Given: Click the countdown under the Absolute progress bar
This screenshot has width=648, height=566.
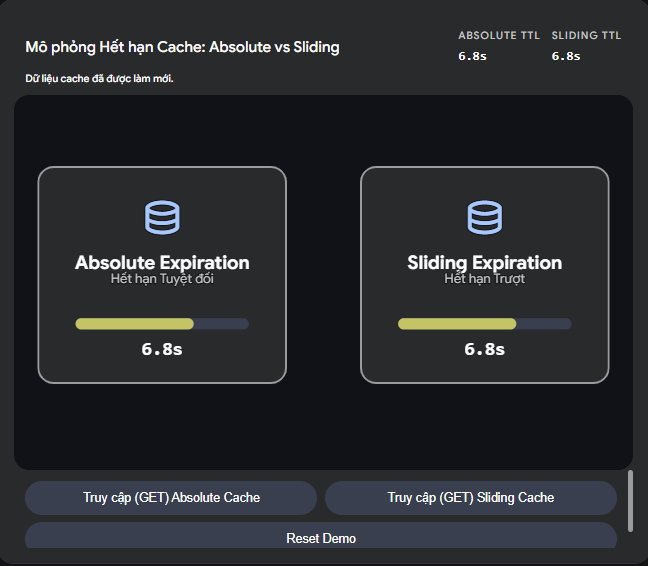Looking at the screenshot, I should pos(162,350).
